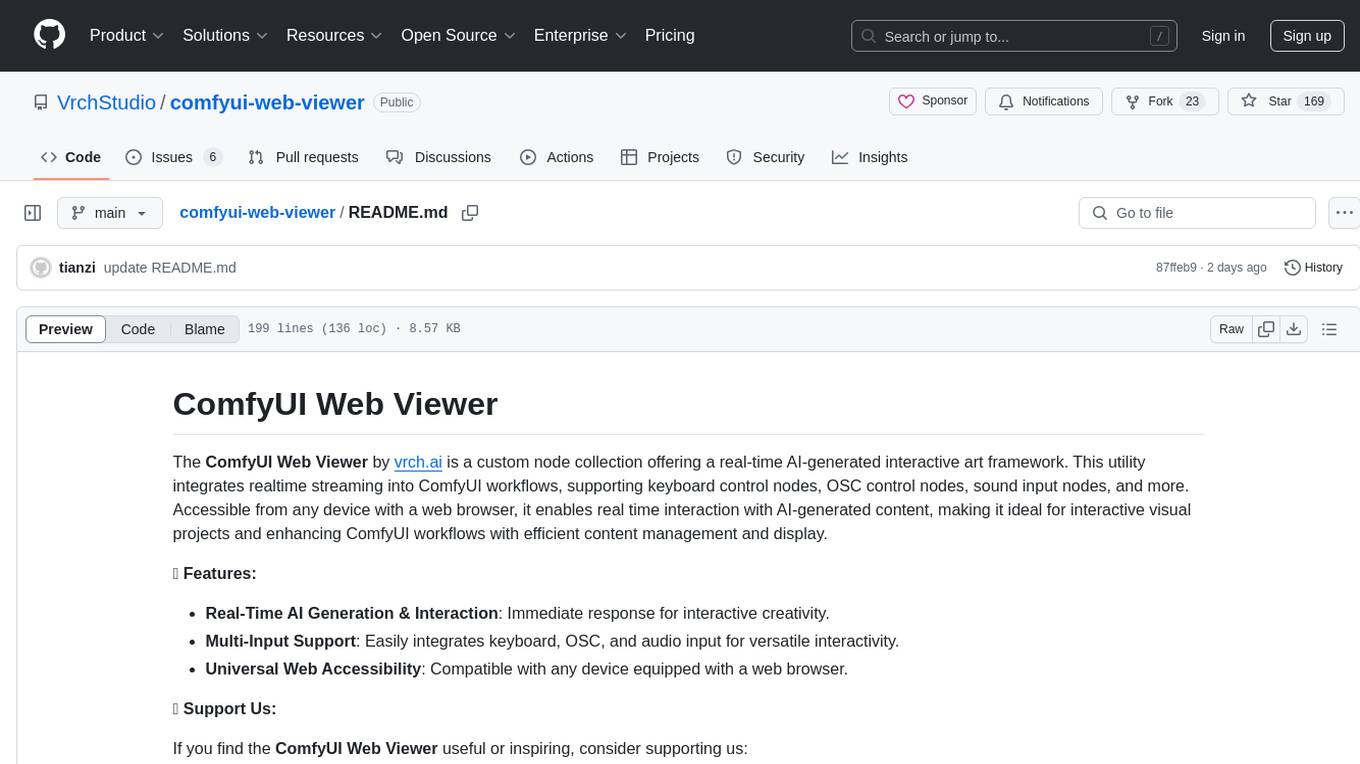Download the raw file
Screen dimensions: 1360x764
coord(1293,329)
